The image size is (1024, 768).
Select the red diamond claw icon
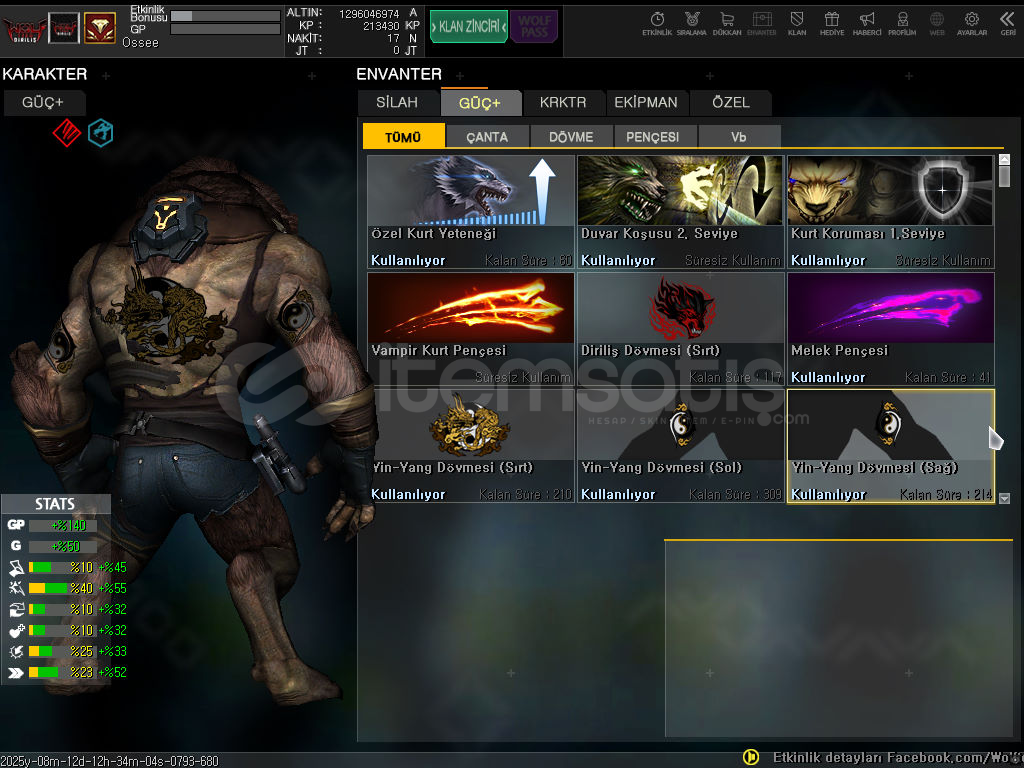(67, 133)
